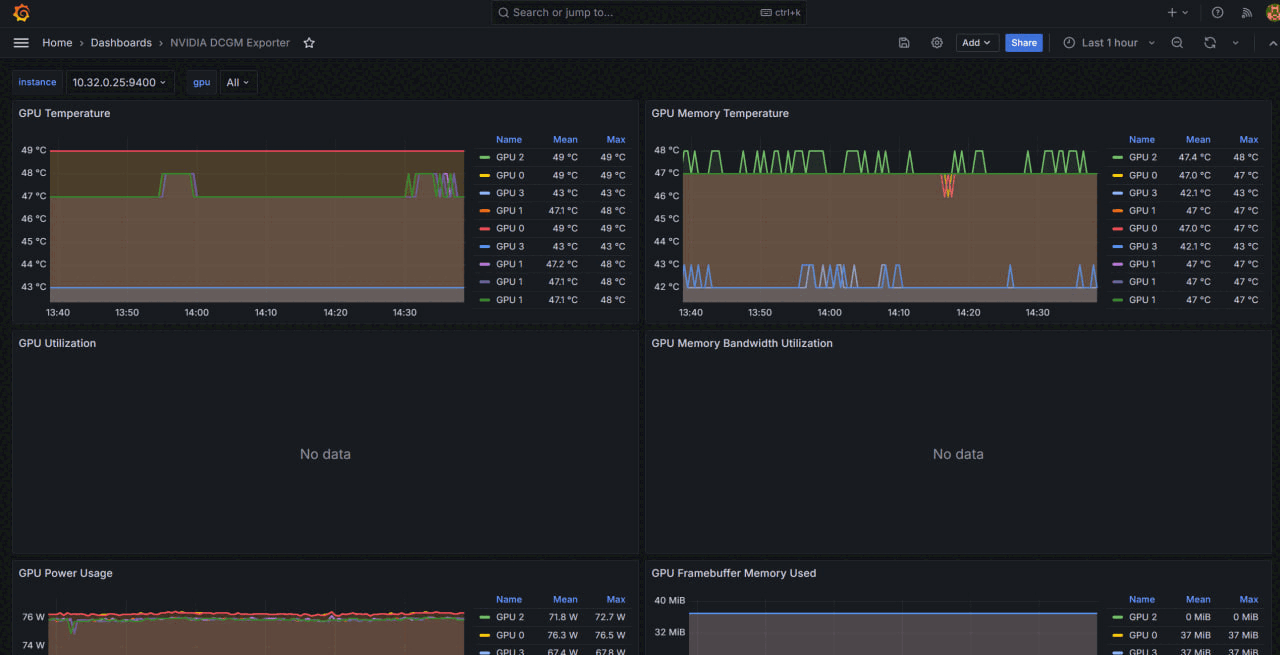Open the user profile avatar
The height and width of the screenshot is (655, 1280).
1272,13
